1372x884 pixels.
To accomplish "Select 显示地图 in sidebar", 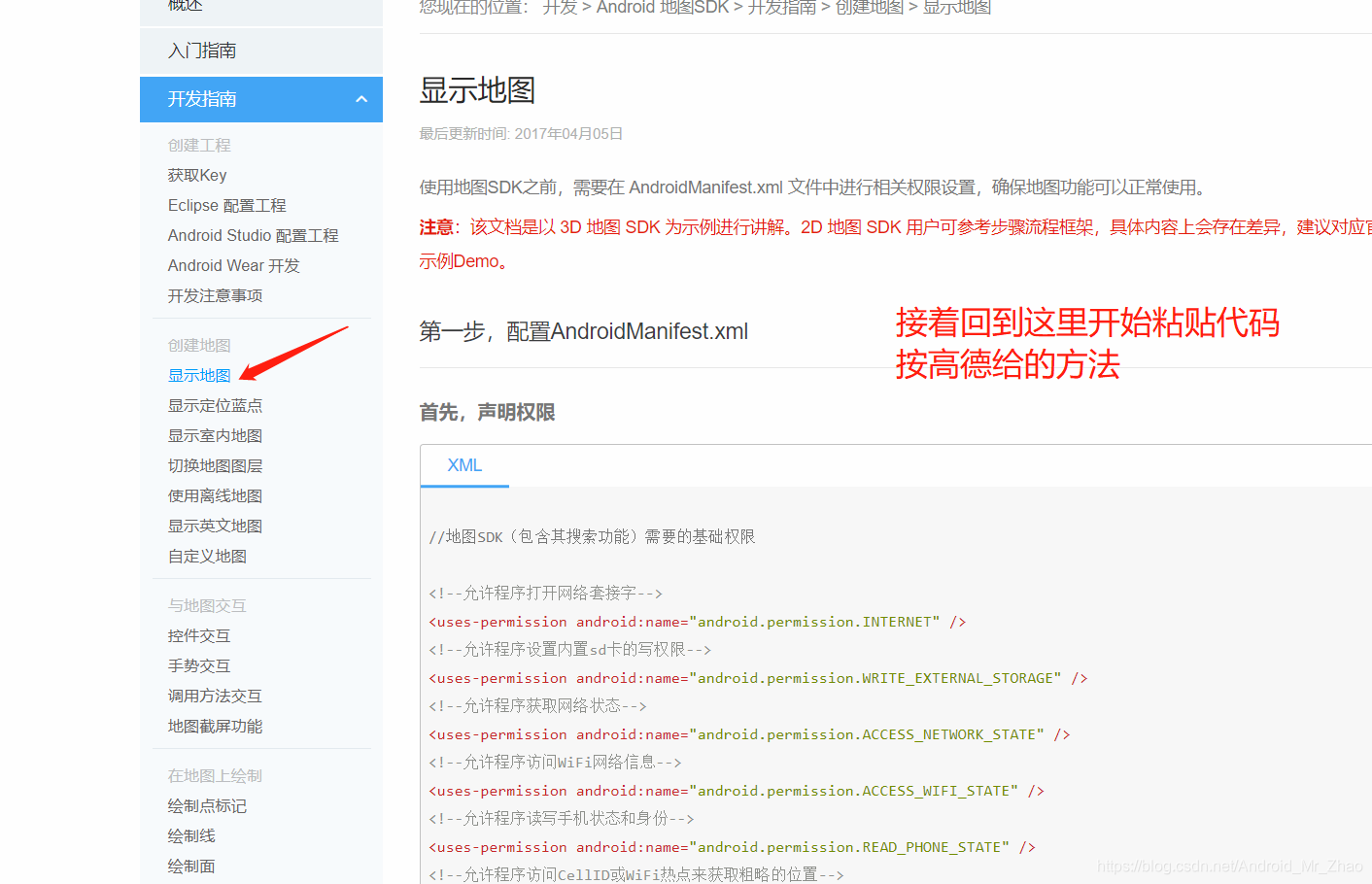I will pos(199,375).
